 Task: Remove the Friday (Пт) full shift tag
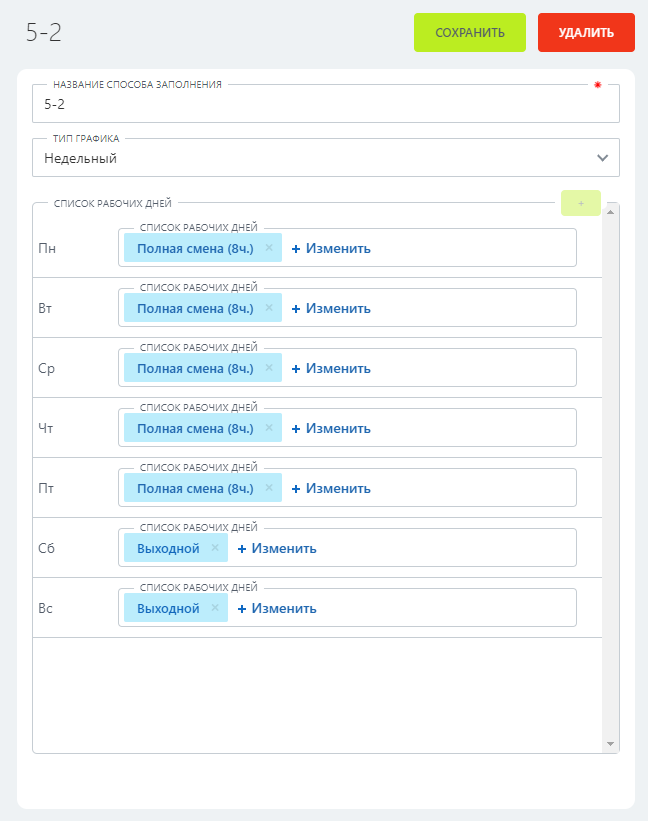pyautogui.click(x=269, y=488)
